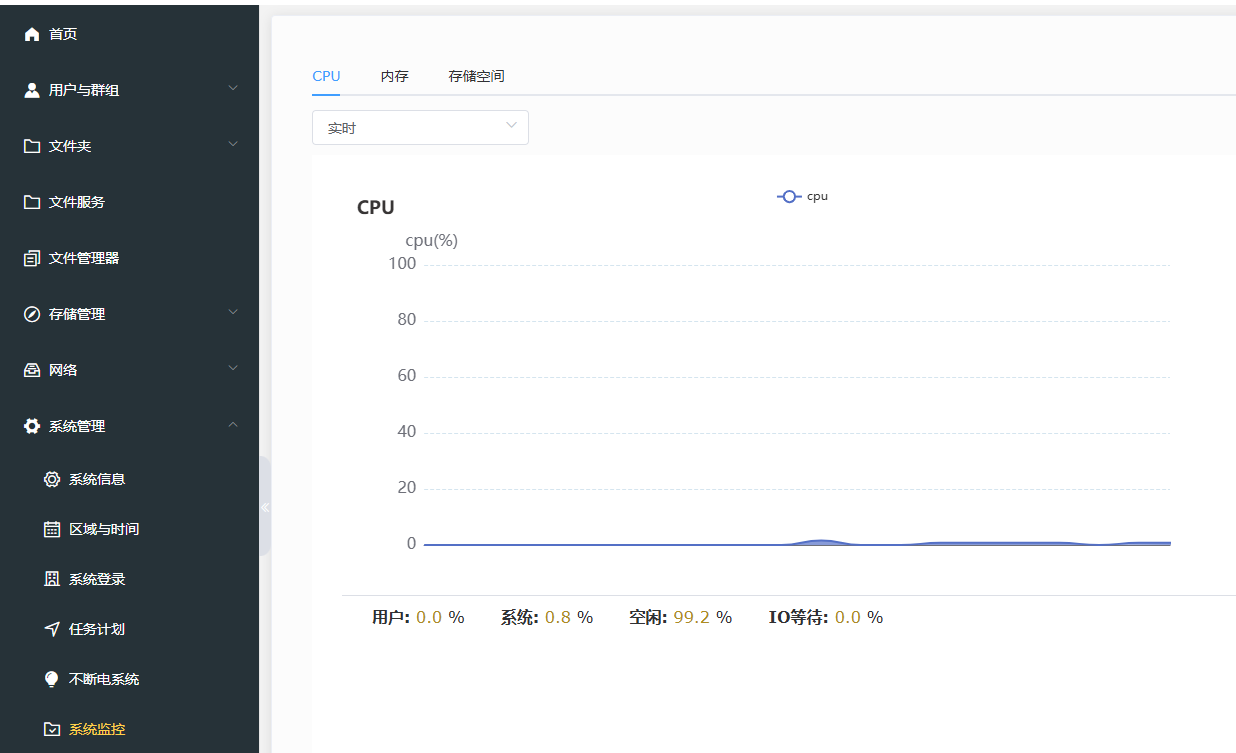This screenshot has width=1236, height=753.
Task: Click the Home (首页) icon in sidebar
Action: tap(31, 33)
